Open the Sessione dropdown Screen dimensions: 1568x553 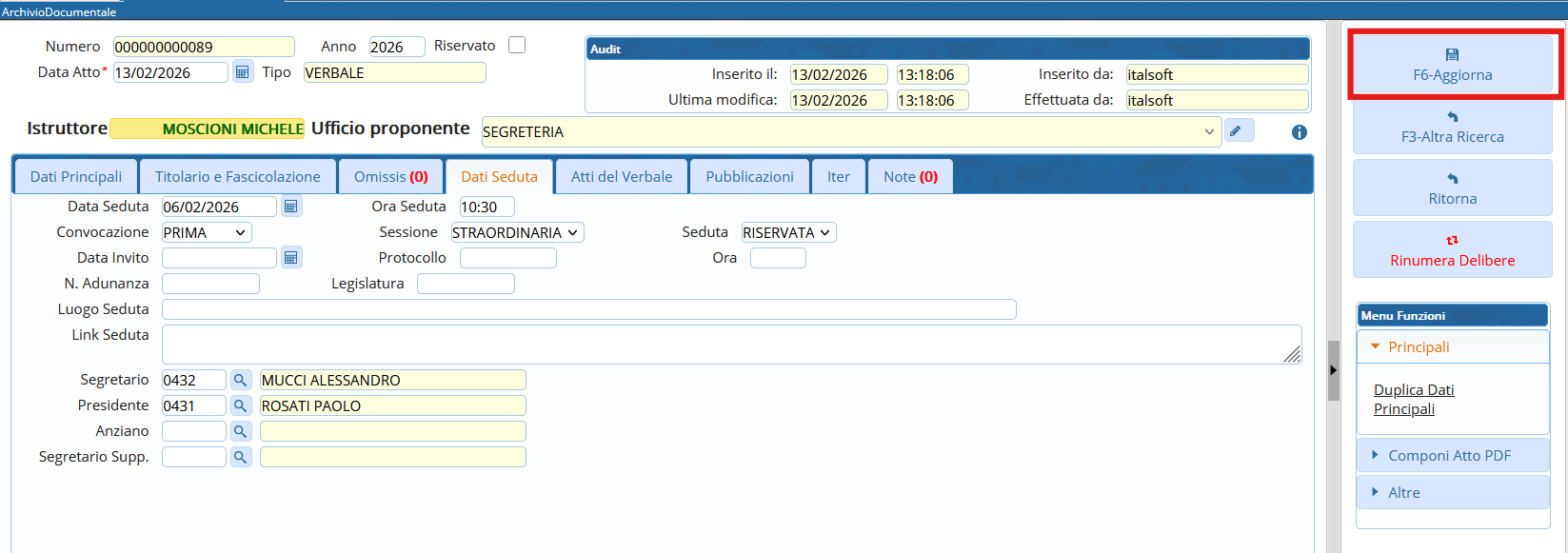(516, 232)
